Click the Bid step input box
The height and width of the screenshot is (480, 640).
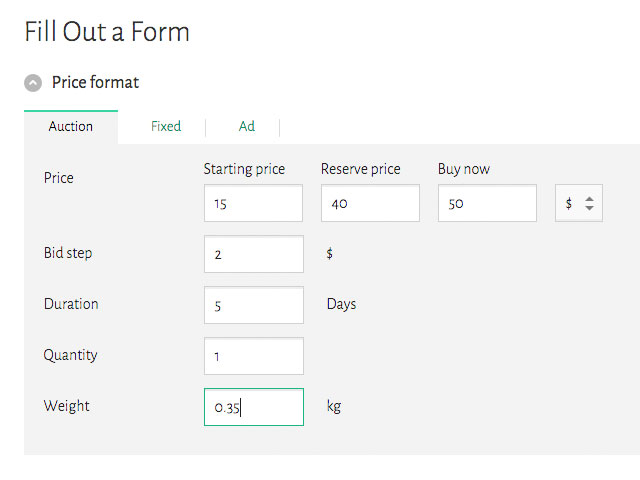tap(253, 254)
